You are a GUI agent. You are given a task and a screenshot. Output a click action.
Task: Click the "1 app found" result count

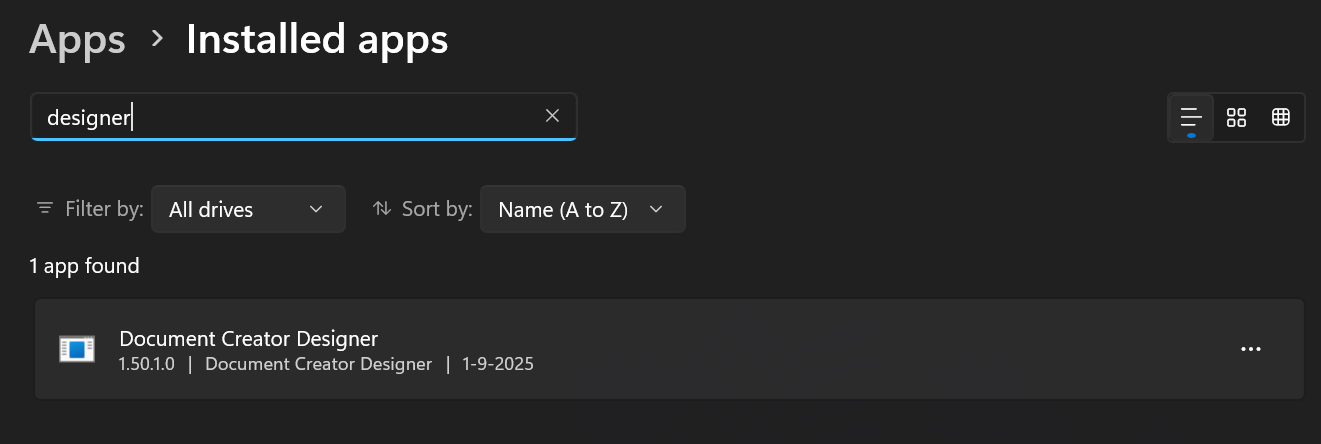[x=84, y=266]
